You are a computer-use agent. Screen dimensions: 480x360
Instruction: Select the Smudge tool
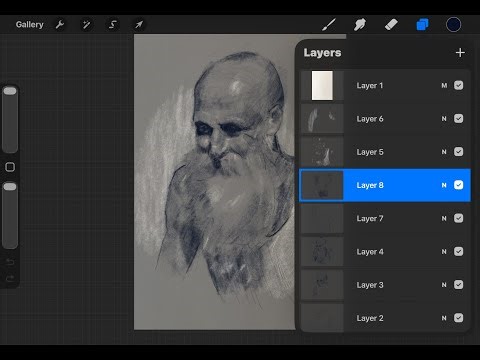pyautogui.click(x=360, y=24)
